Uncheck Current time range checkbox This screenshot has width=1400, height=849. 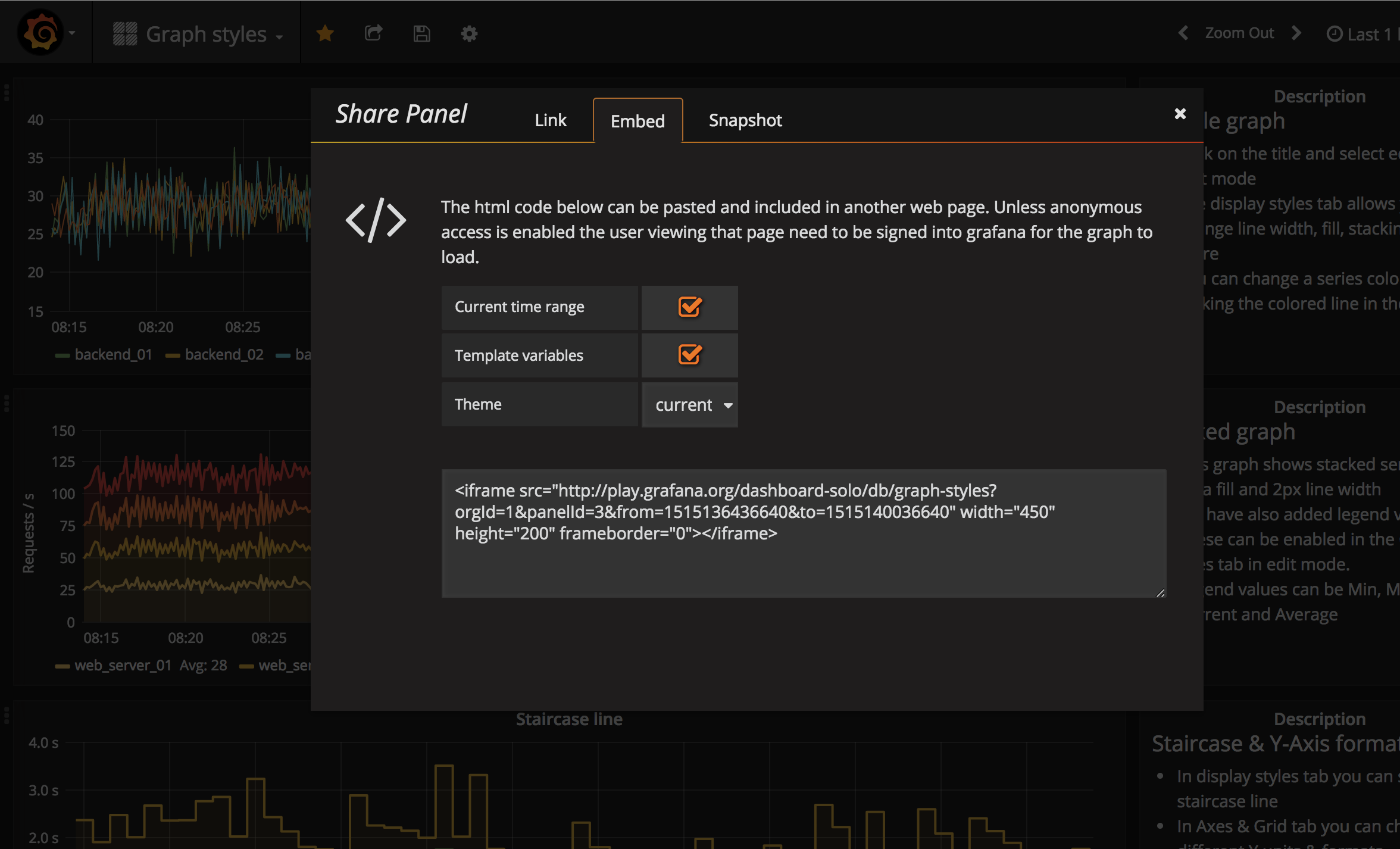(x=690, y=307)
